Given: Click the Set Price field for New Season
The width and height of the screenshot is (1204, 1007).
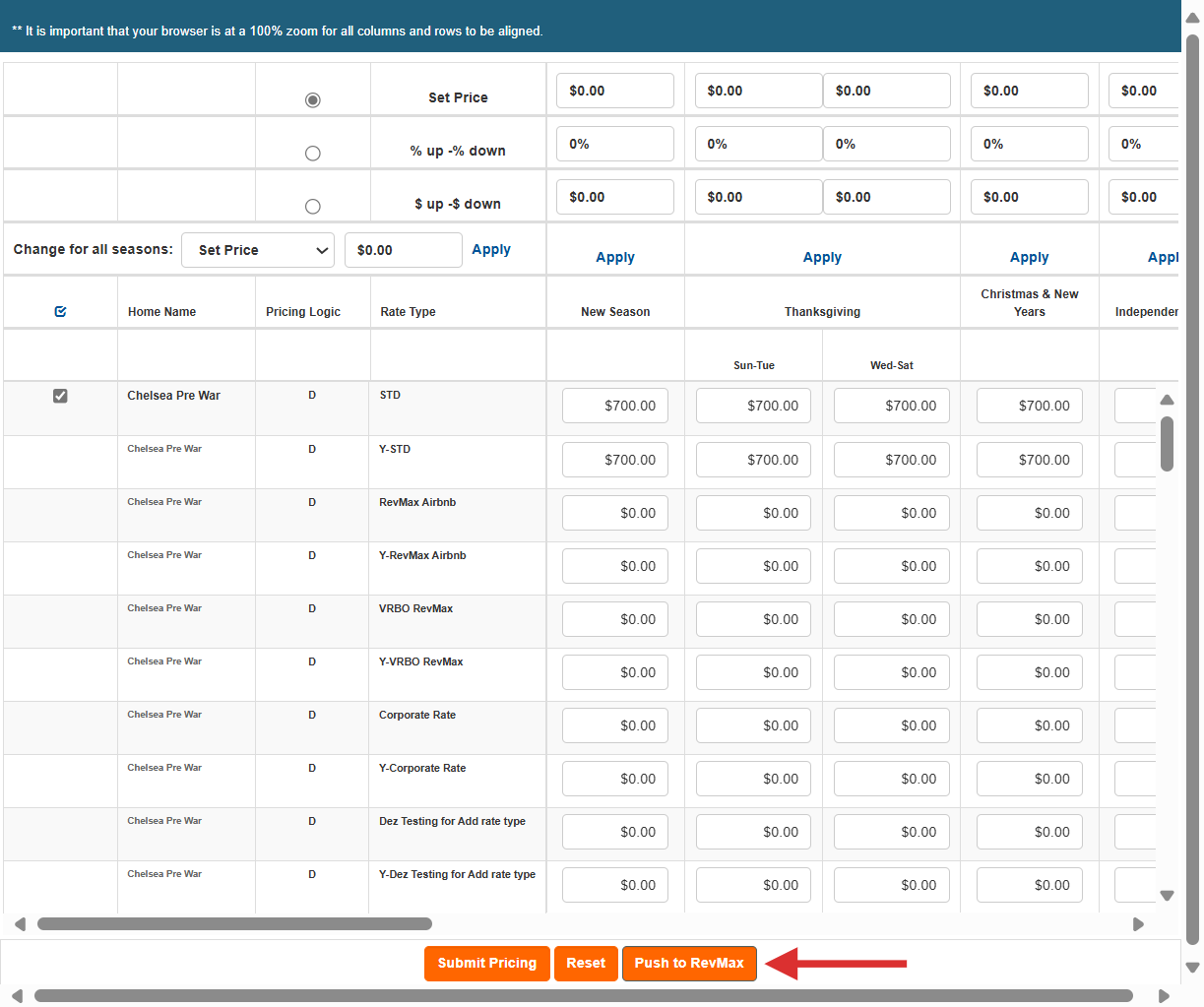Looking at the screenshot, I should 615,91.
